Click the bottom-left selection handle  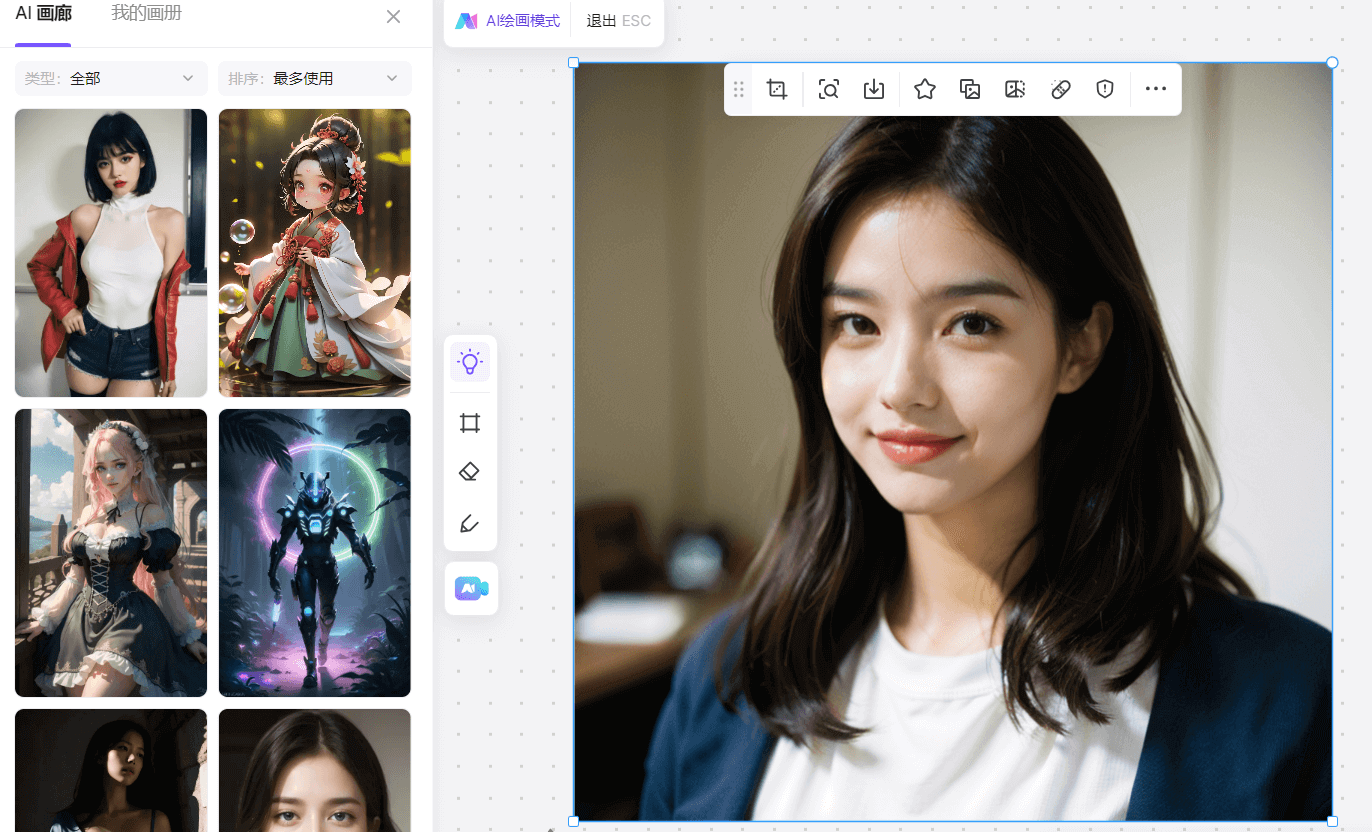[574, 821]
